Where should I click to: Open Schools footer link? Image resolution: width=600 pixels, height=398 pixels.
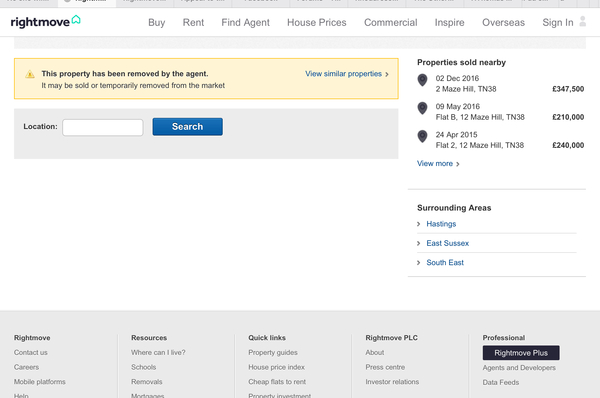tap(143, 367)
